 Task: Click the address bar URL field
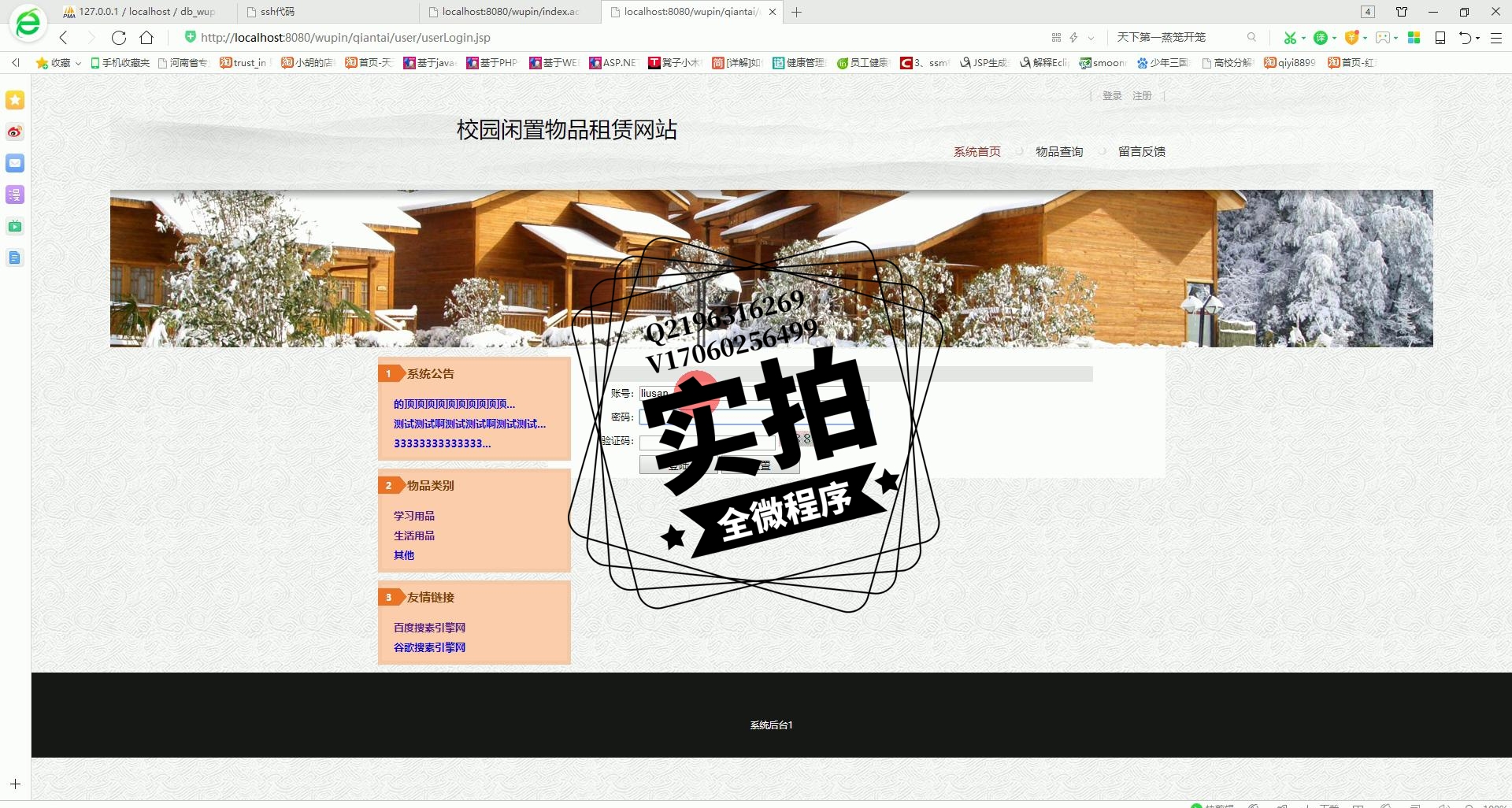point(614,37)
